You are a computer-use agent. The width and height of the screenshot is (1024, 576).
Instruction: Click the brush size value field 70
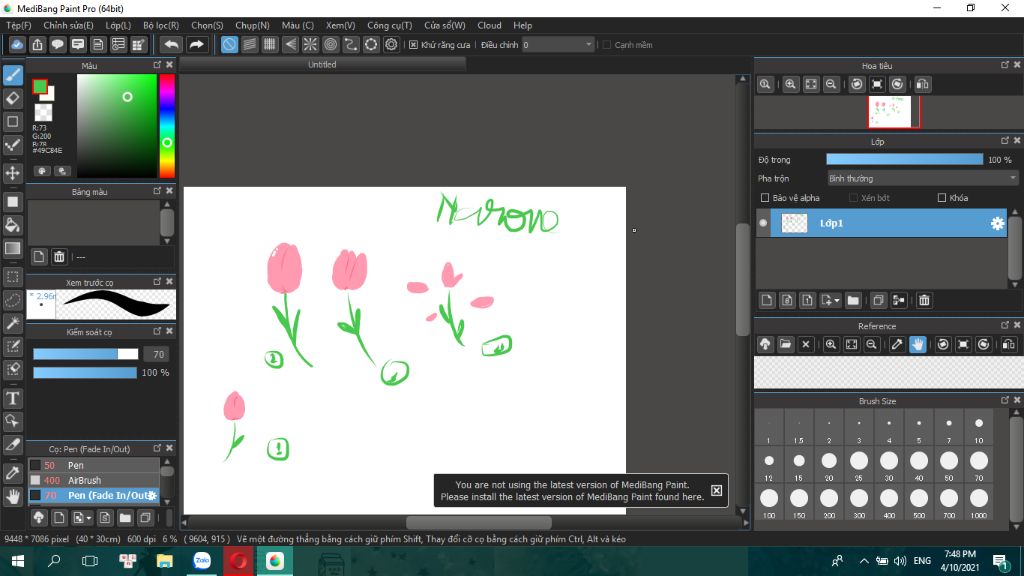click(x=157, y=354)
